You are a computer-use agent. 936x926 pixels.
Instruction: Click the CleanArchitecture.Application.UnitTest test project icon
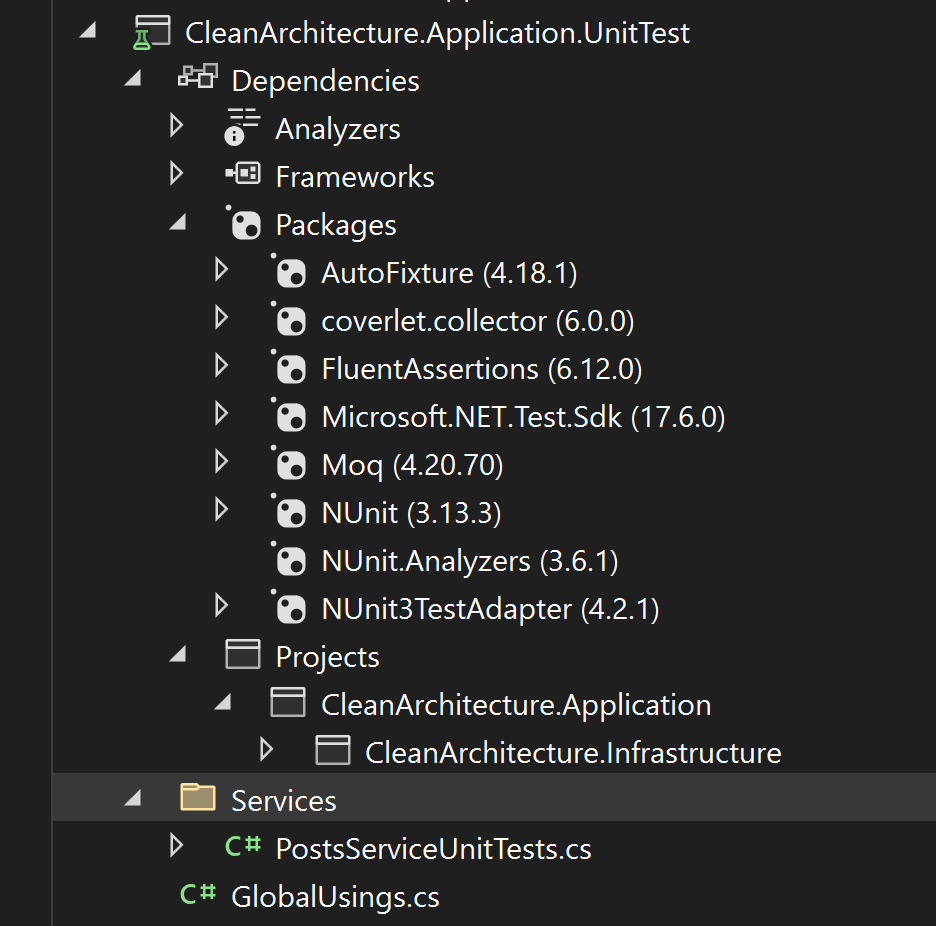pyautogui.click(x=152, y=32)
